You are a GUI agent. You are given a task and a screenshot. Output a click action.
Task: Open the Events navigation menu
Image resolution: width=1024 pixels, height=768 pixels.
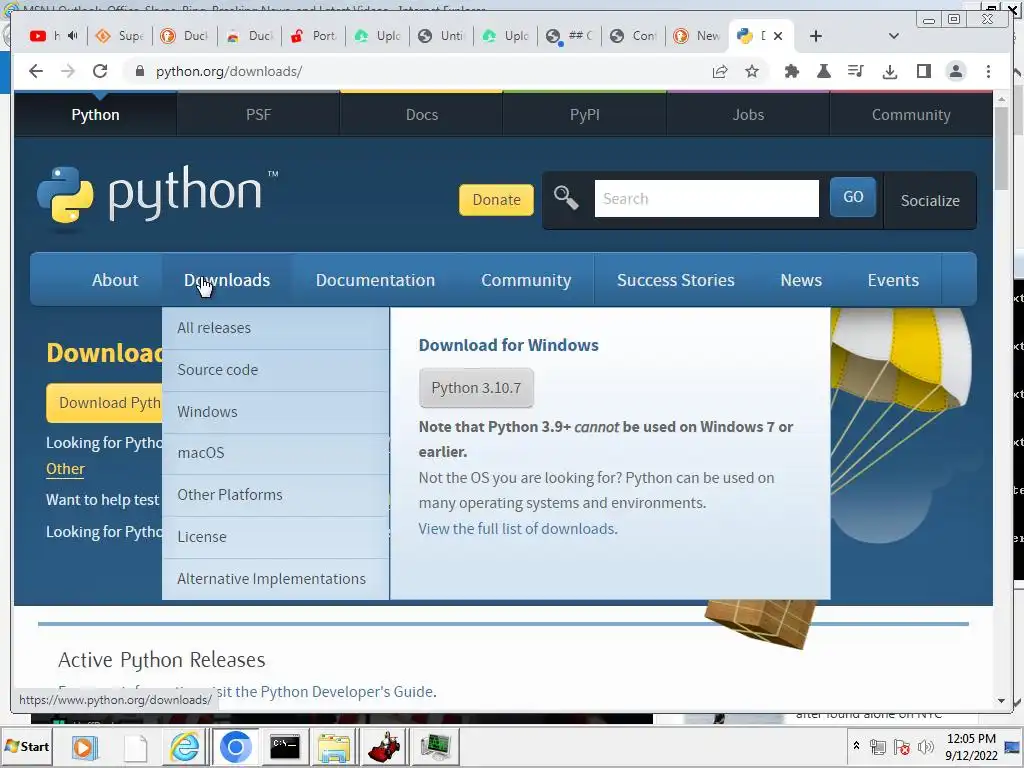pyautogui.click(x=893, y=280)
